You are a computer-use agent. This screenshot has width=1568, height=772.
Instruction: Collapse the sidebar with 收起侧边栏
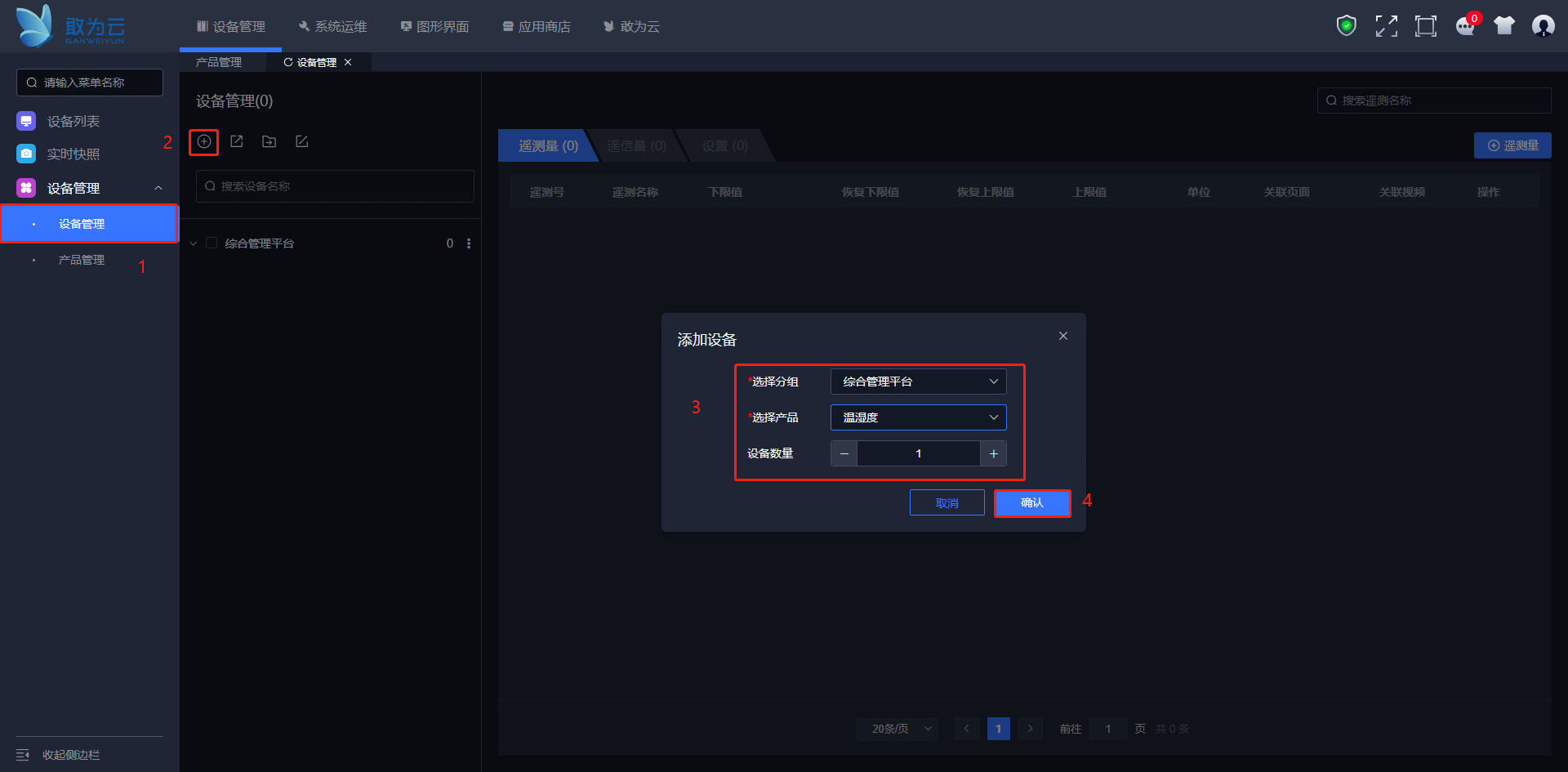point(58,755)
